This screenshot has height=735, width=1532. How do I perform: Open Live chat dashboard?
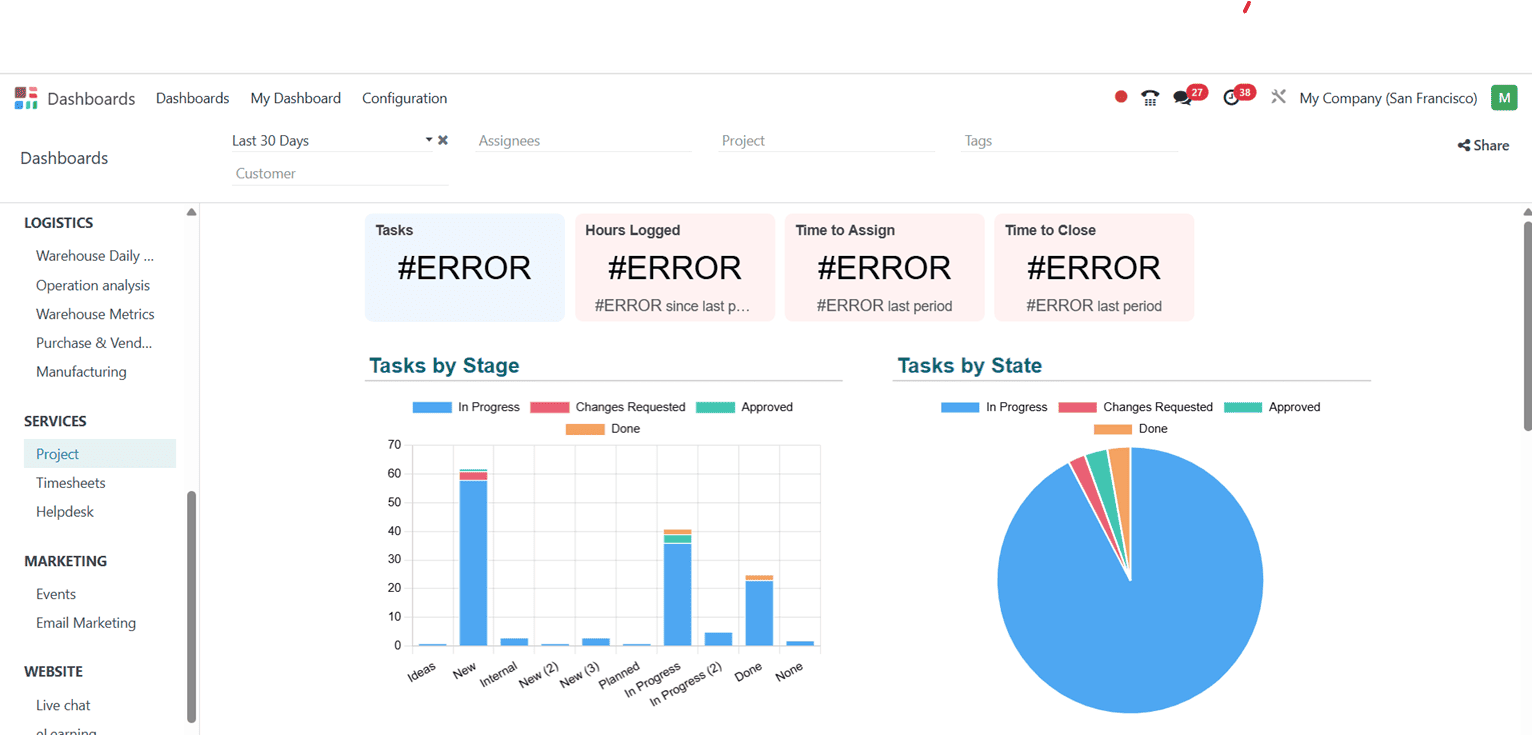click(63, 705)
